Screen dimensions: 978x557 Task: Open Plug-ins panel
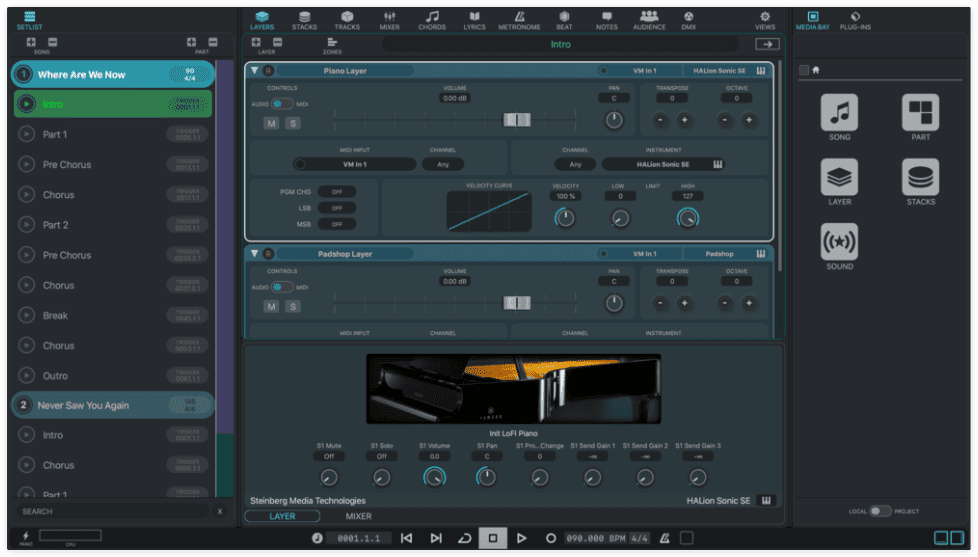coord(855,20)
